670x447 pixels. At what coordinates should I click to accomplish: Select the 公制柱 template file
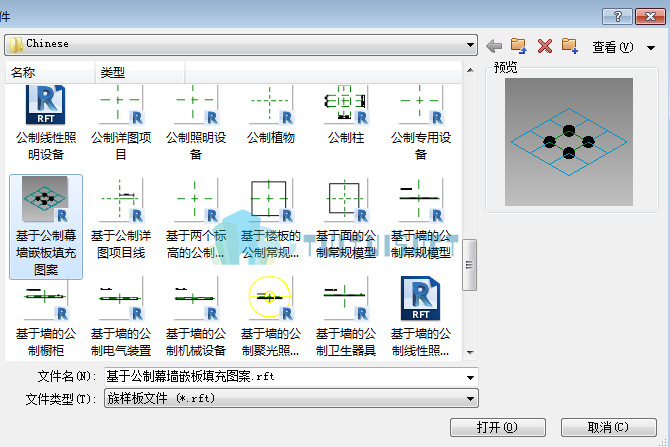pos(346,115)
